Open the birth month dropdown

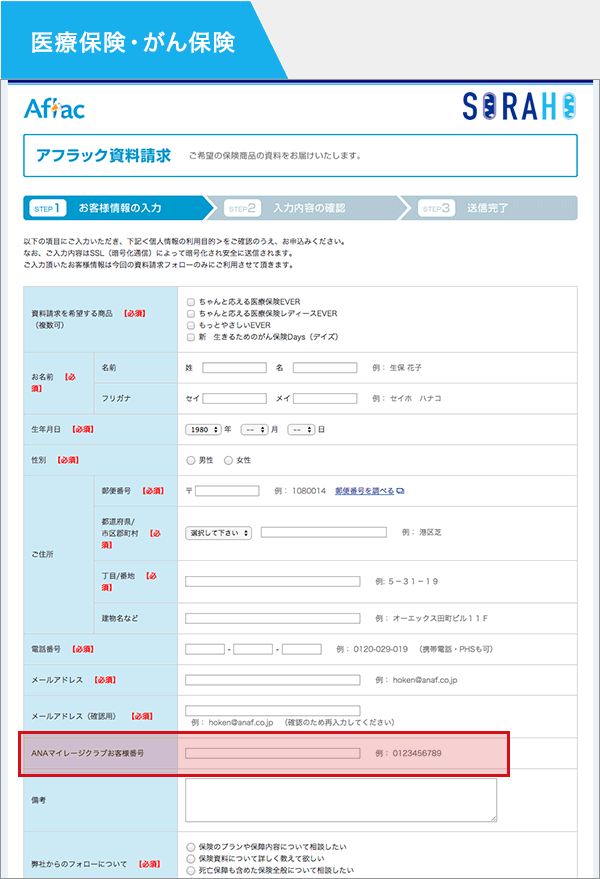254,430
